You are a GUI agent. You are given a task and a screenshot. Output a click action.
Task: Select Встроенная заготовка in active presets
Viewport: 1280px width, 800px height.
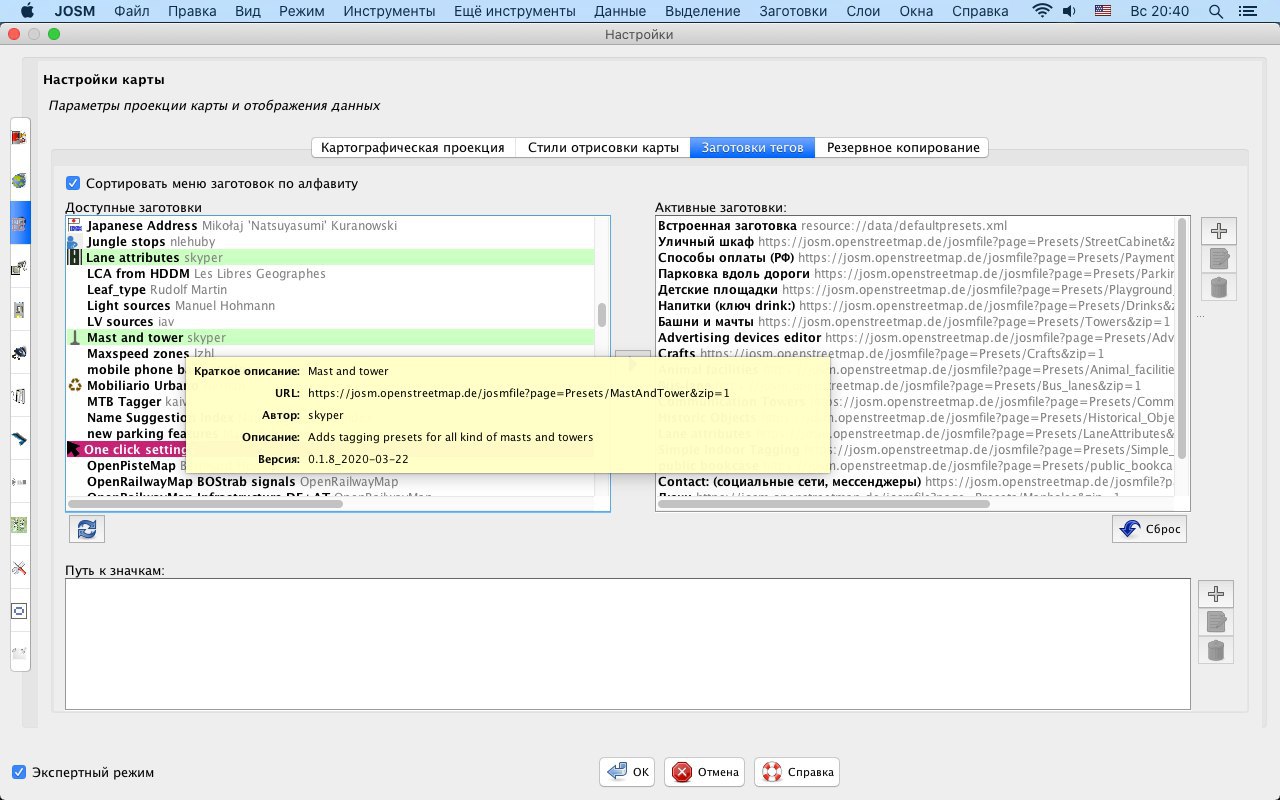tap(916, 226)
